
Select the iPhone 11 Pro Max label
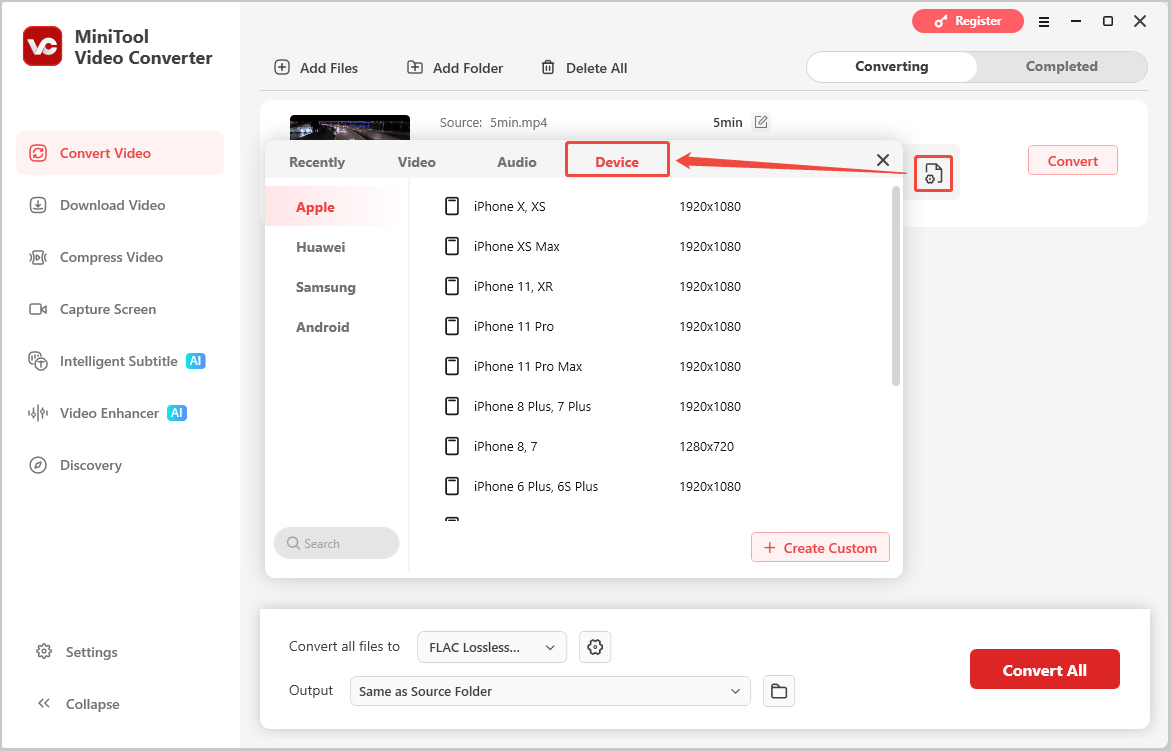527,367
